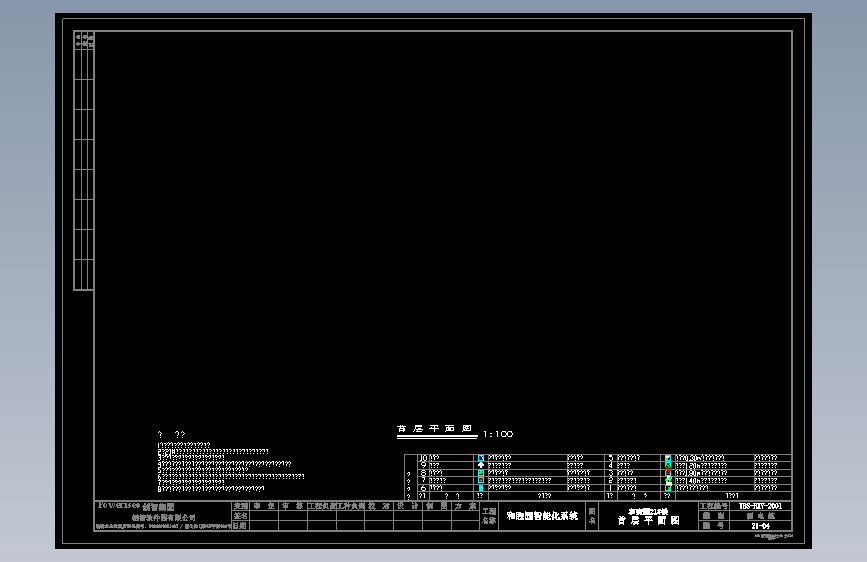Select the cyan filled symbol in legend row 6
This screenshot has height=562, width=867.
pos(480,488)
